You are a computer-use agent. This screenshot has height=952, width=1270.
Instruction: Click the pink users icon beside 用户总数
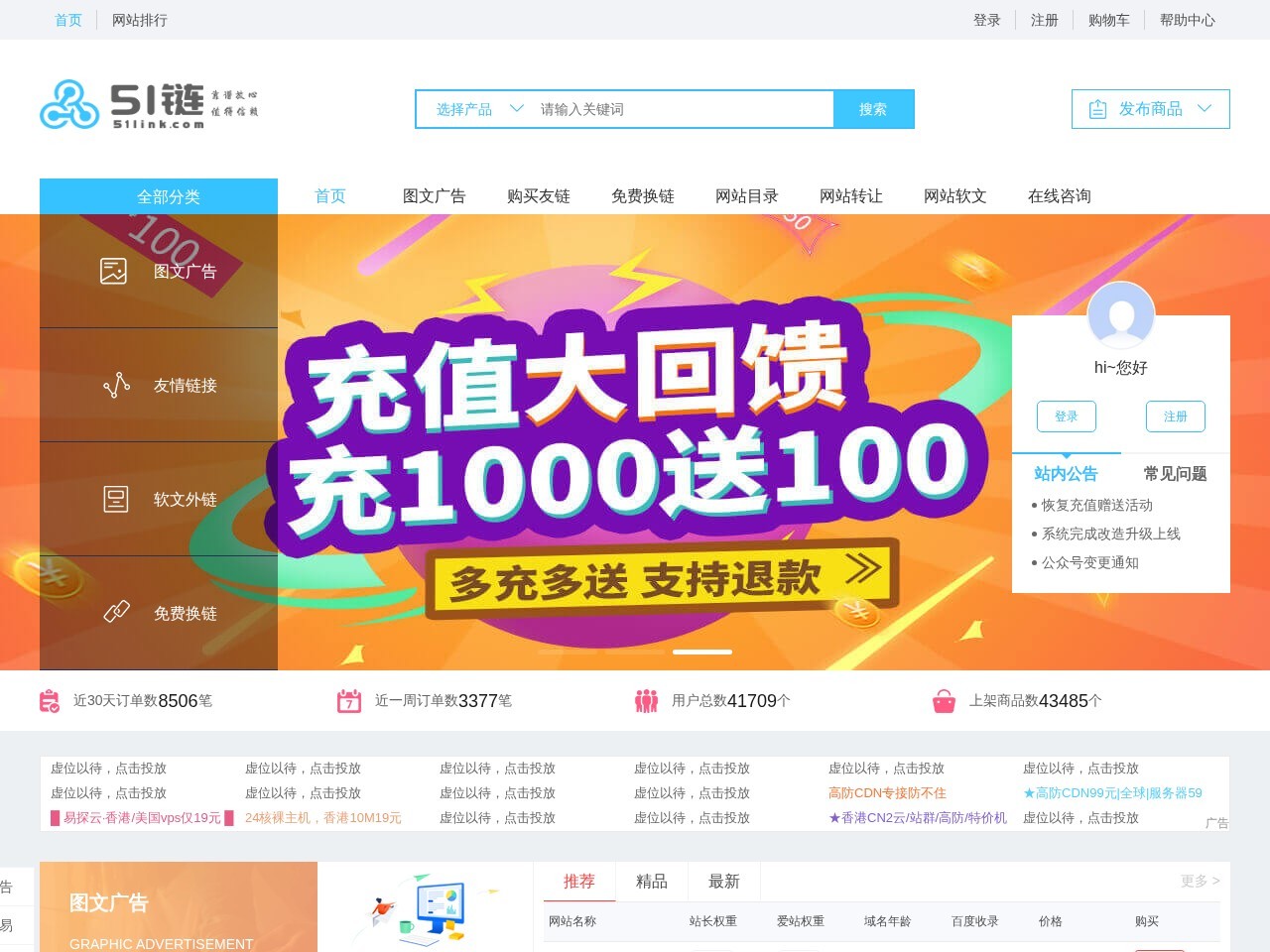click(x=647, y=700)
